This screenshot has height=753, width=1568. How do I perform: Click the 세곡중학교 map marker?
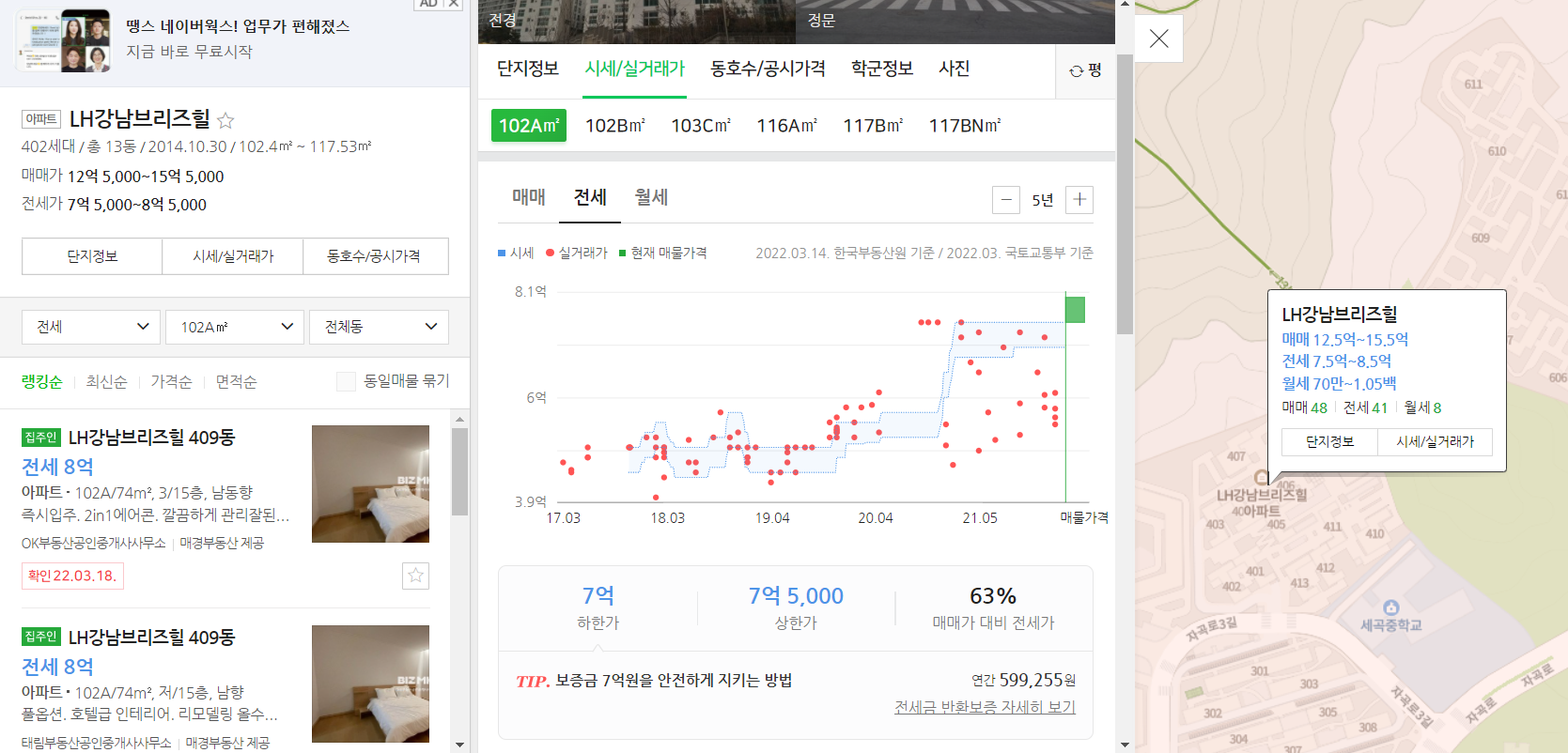(1391, 607)
